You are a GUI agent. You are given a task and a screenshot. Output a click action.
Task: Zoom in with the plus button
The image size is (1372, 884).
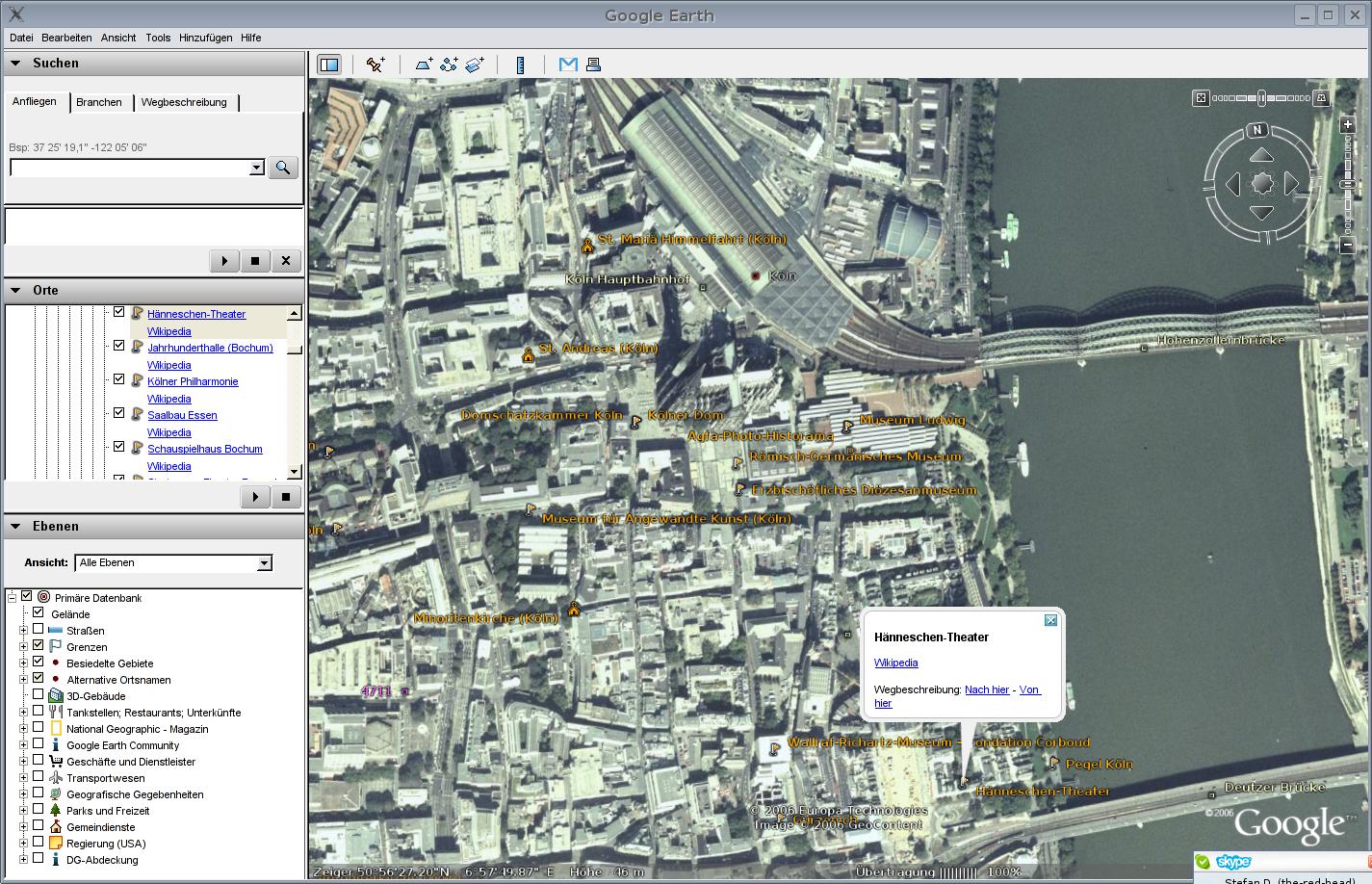pos(1348,125)
